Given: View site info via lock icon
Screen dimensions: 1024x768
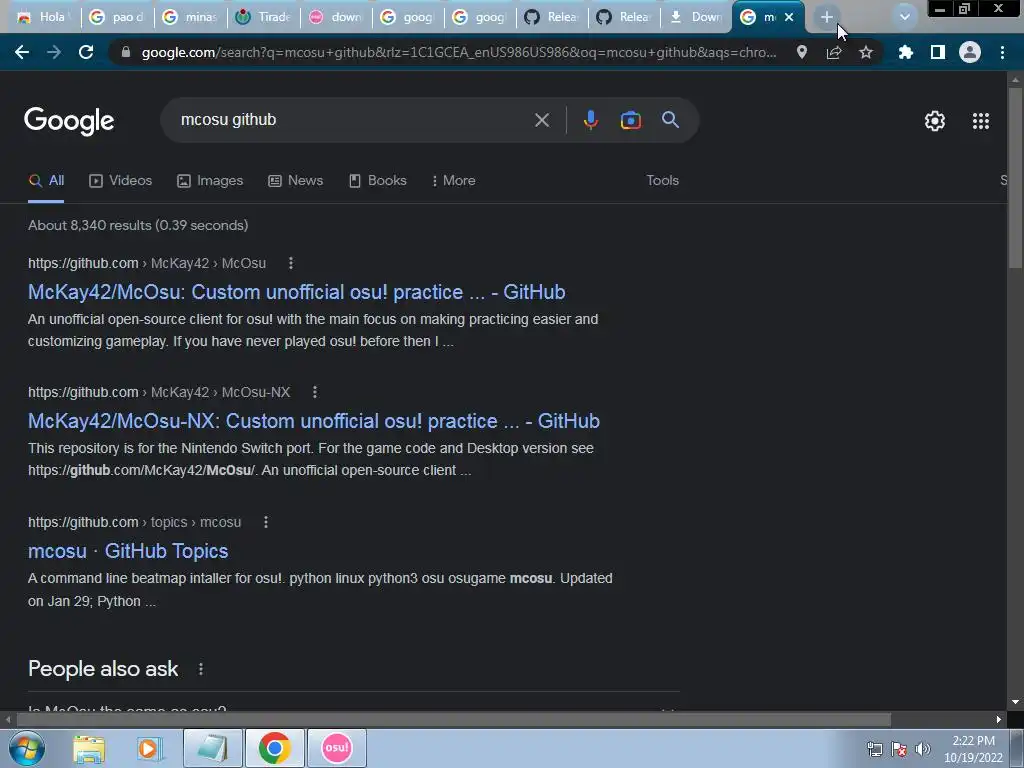Looking at the screenshot, I should (126, 52).
